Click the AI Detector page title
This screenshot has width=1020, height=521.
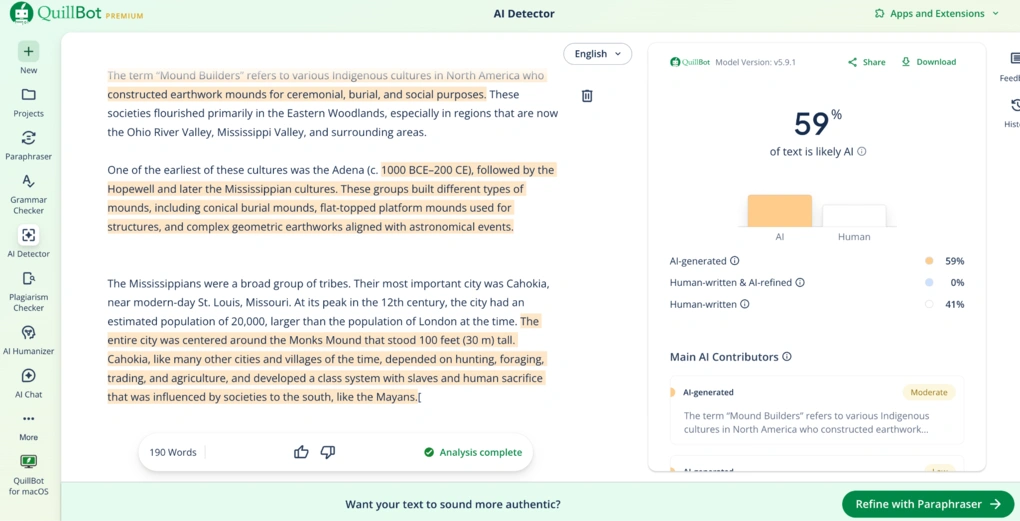point(524,14)
